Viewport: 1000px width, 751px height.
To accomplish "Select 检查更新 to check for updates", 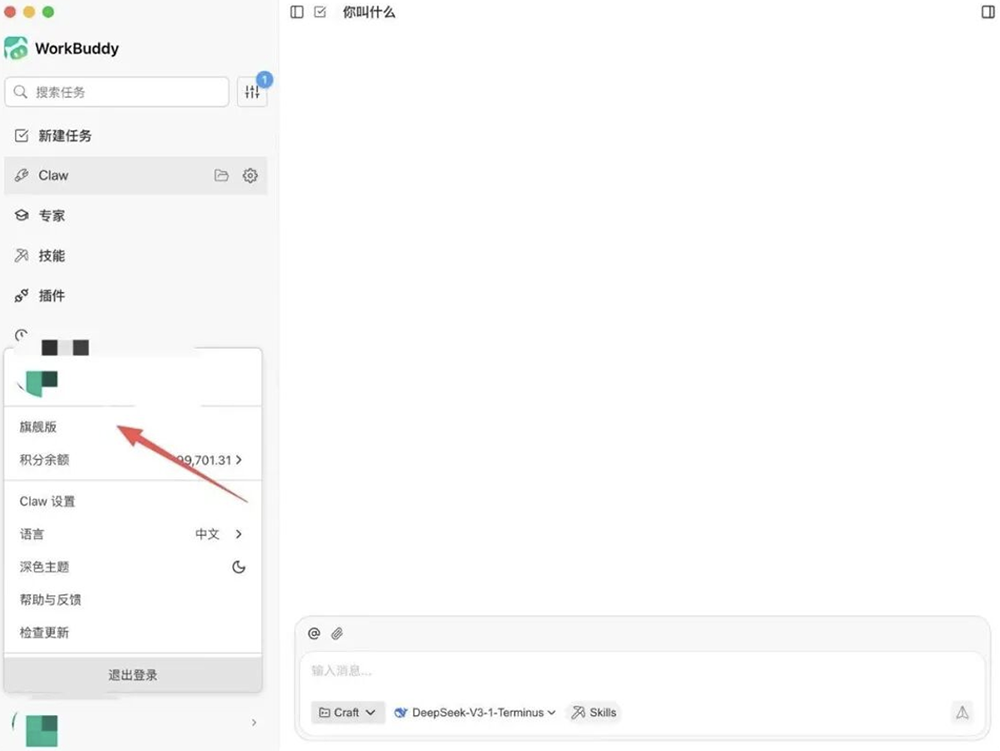I will pyautogui.click(x=45, y=633).
